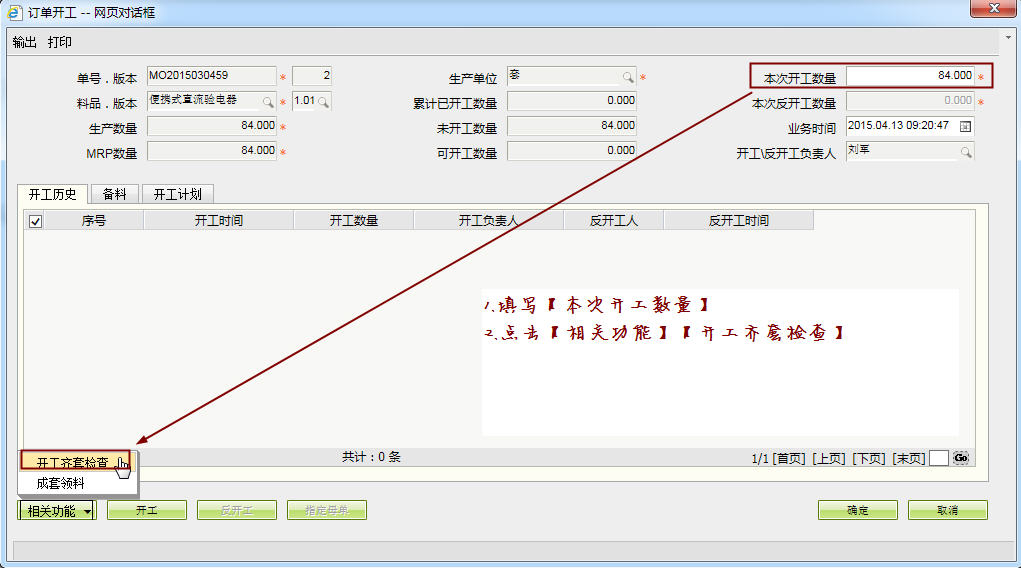
Task: Open the 生产单位 lookup magnifier
Action: coord(628,78)
